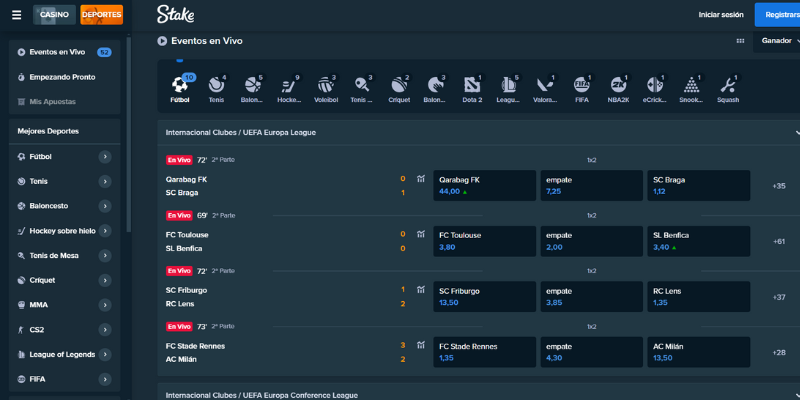Click the Registrarse button

777,15
